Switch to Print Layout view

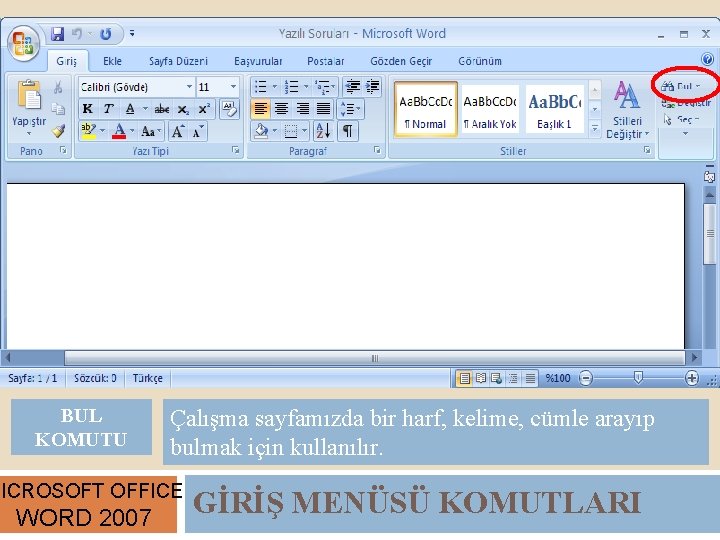point(465,378)
